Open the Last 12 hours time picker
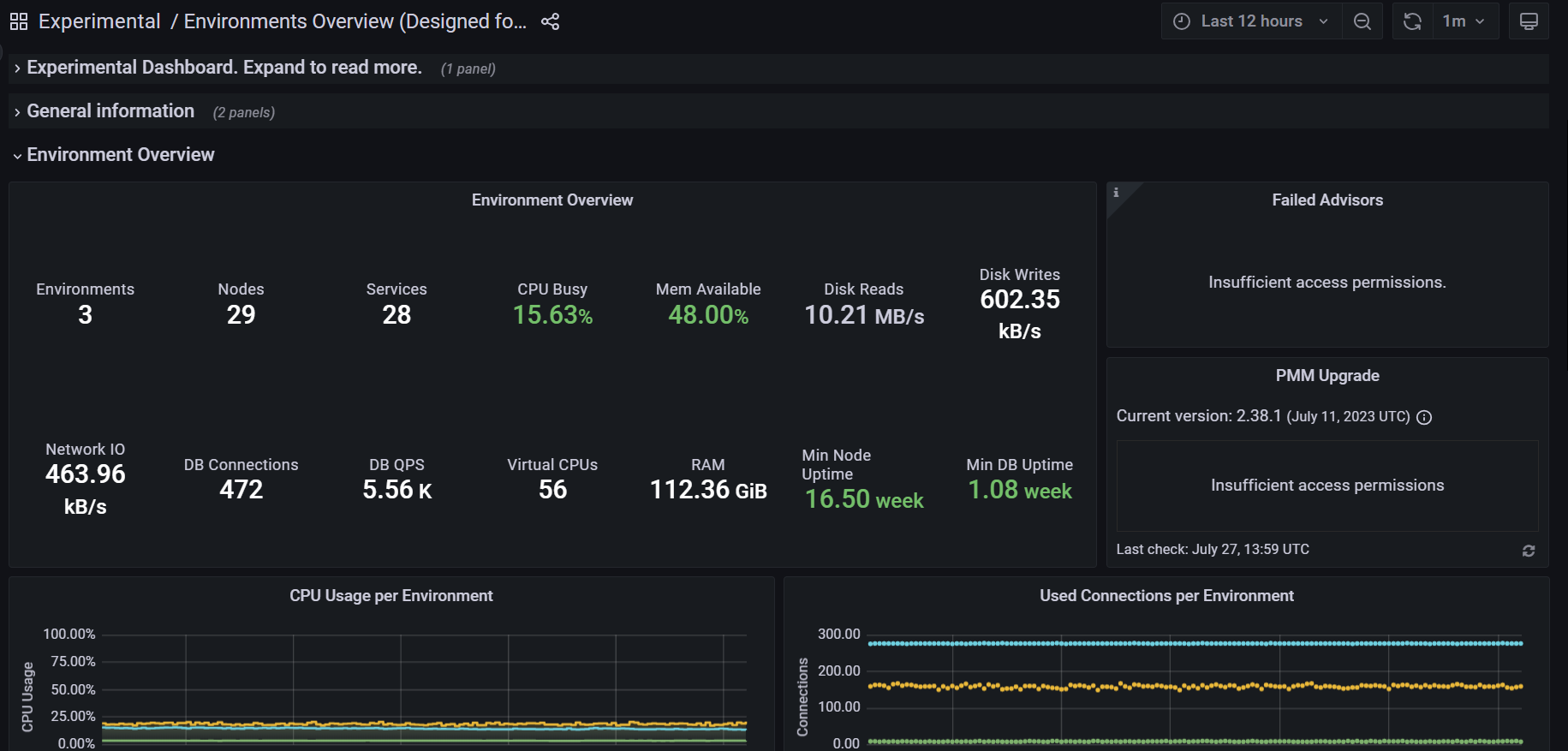The width and height of the screenshot is (1568, 751). pos(1250,21)
